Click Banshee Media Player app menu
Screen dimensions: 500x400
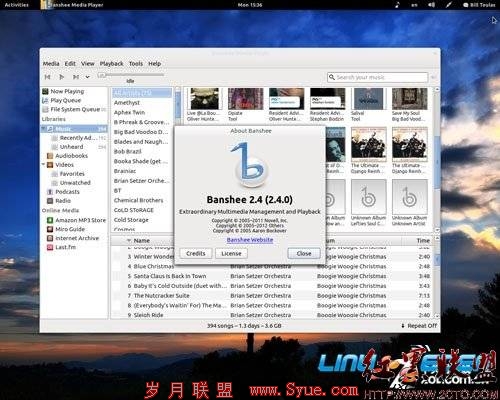coord(73,5)
